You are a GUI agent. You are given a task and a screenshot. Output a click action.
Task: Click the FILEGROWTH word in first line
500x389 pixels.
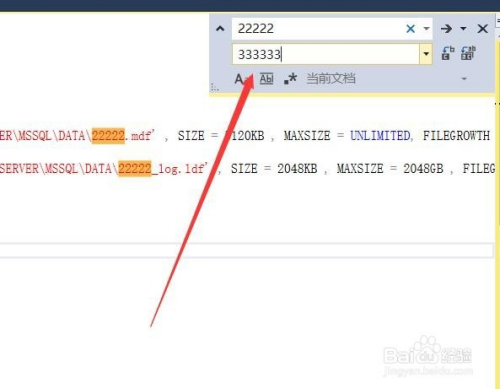(x=456, y=136)
